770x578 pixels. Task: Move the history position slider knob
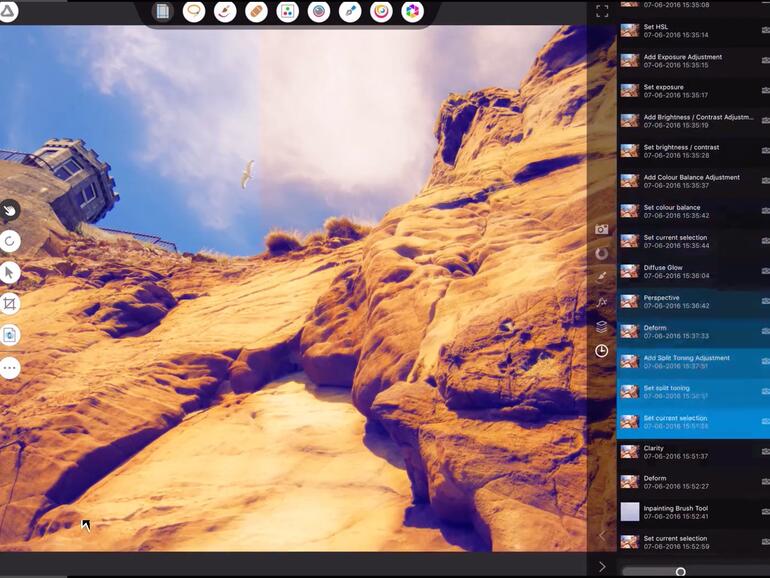click(x=681, y=572)
